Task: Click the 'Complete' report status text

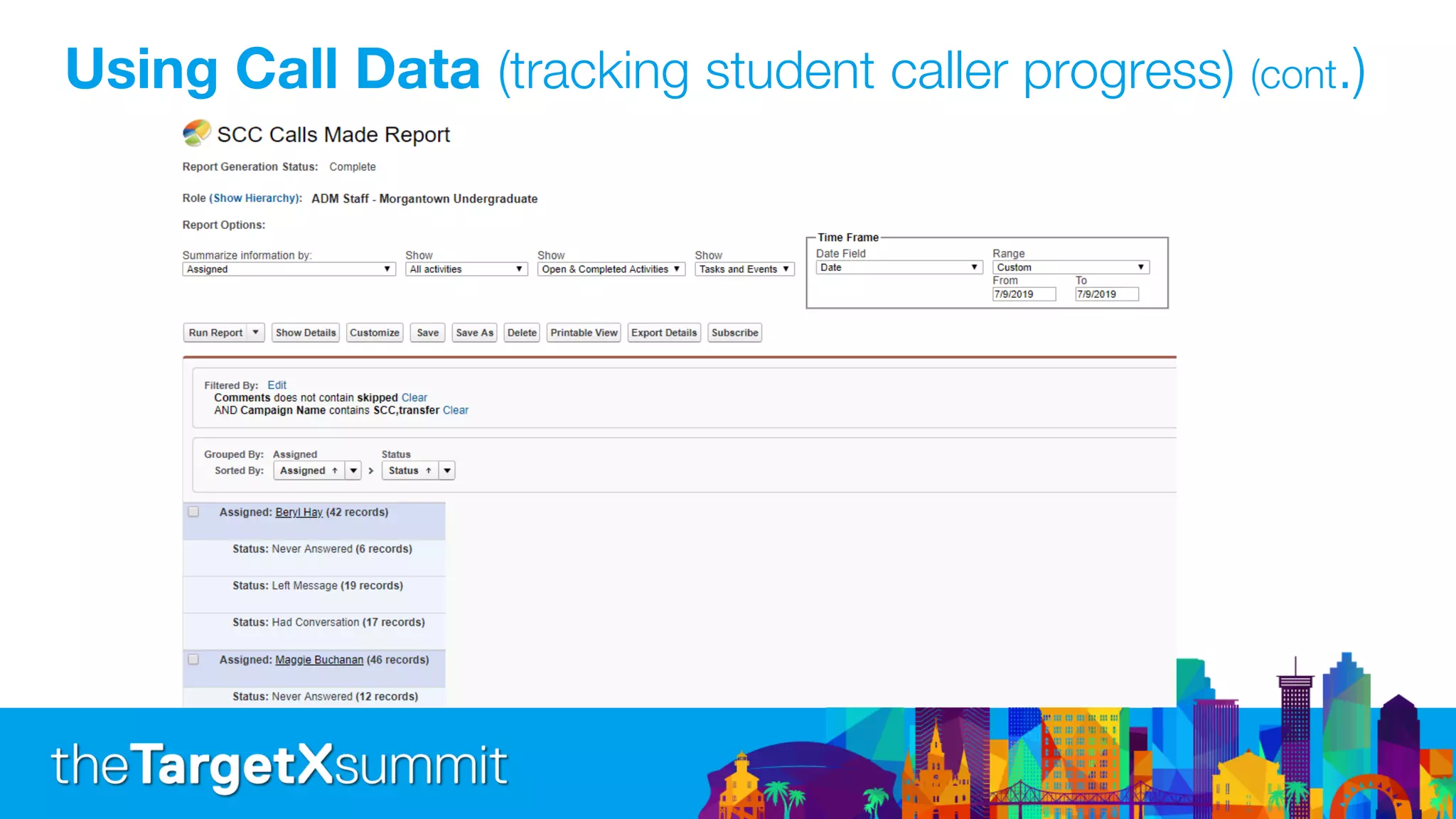Action: [x=353, y=167]
